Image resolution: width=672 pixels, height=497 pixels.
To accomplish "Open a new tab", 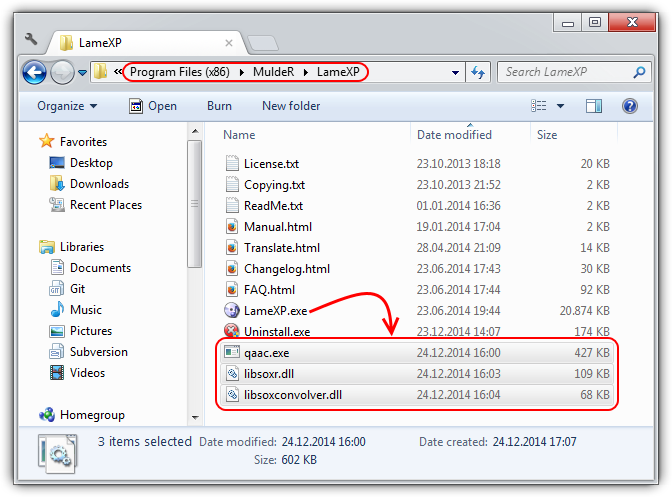I will click(x=263, y=43).
